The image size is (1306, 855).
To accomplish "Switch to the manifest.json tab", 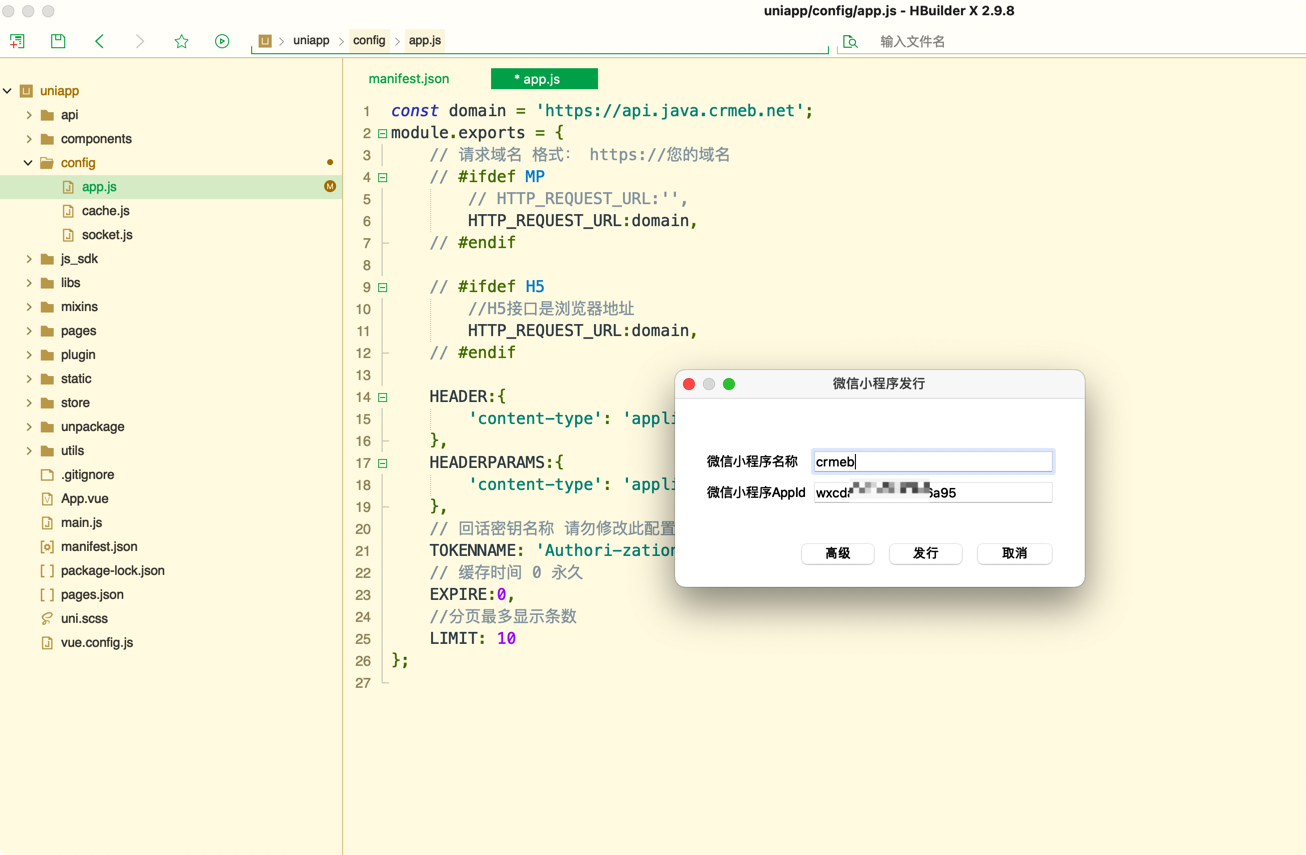I will [409, 79].
